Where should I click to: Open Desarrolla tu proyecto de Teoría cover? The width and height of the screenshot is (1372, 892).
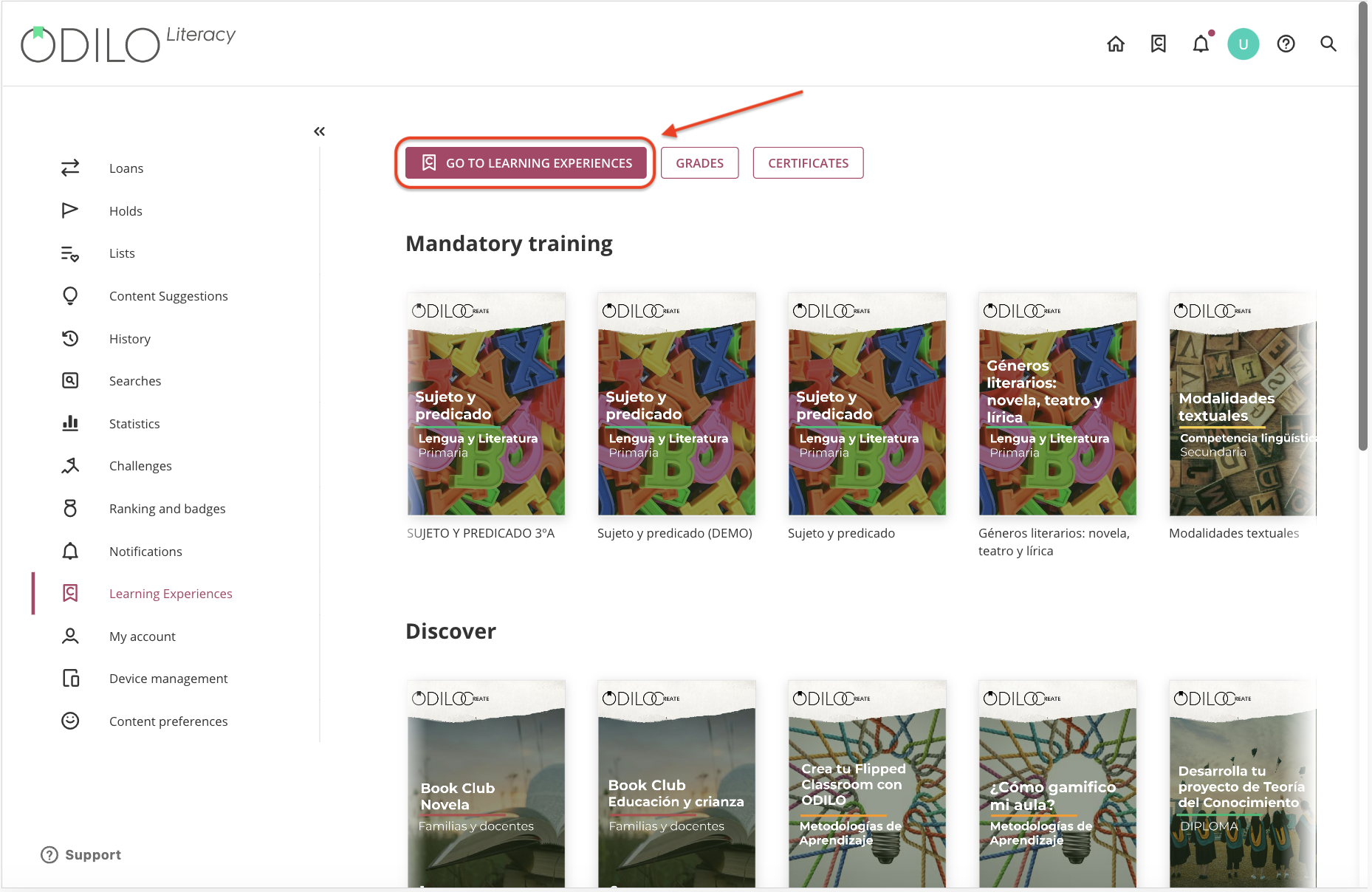coord(1243,784)
